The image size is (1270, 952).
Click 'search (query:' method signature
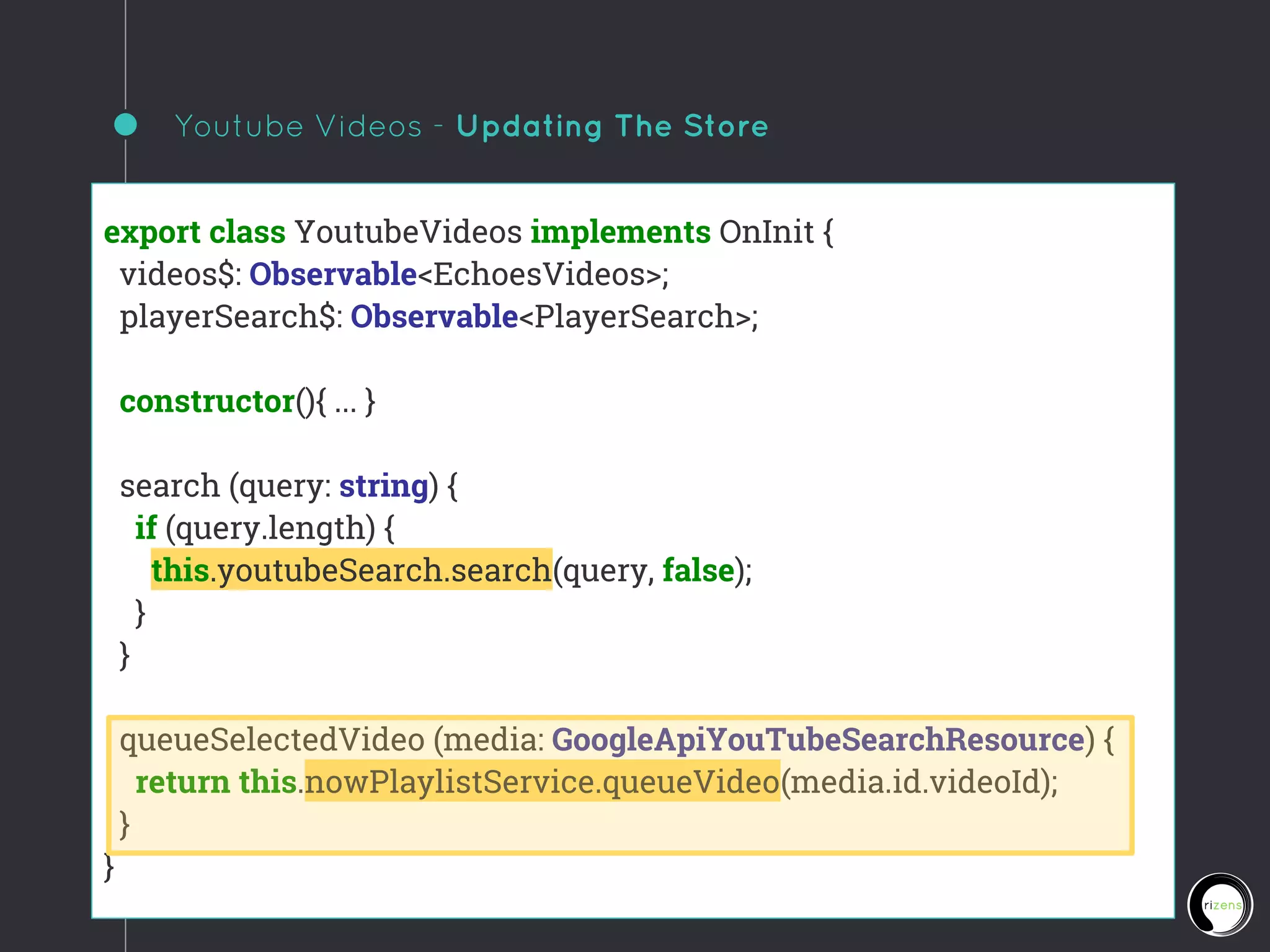[x=225, y=487]
